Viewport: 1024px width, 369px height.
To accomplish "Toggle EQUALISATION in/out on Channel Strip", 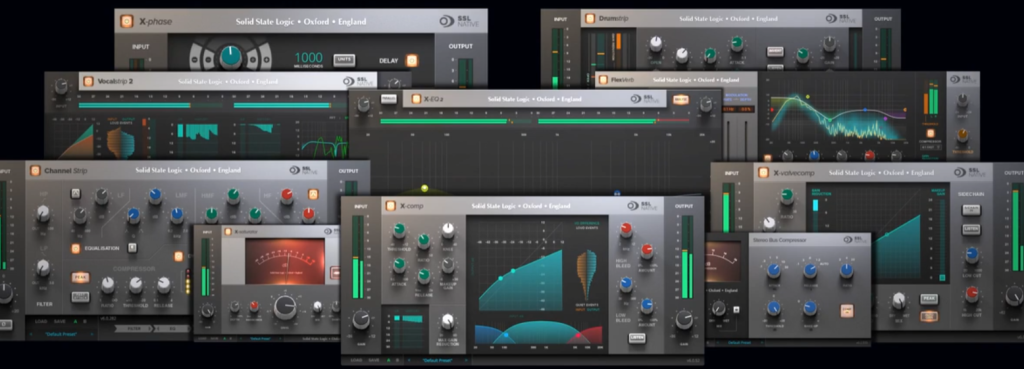I will click(76, 248).
